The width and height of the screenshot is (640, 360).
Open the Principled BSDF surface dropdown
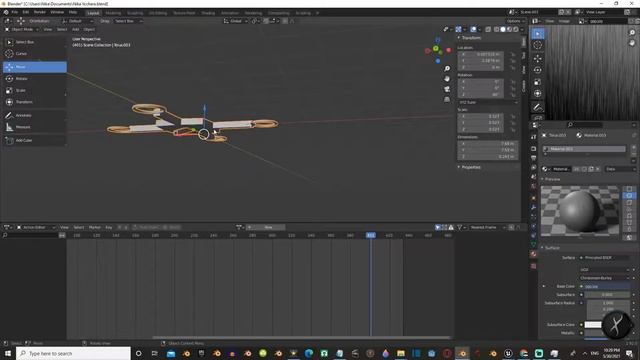606,258
